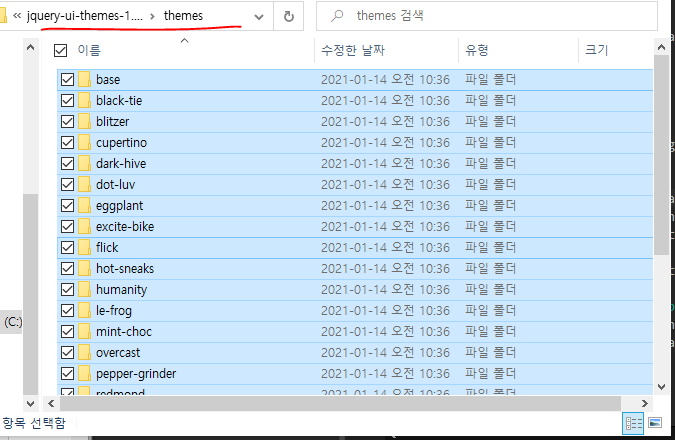Uncheck the blitzer folder checkbox

68,122
